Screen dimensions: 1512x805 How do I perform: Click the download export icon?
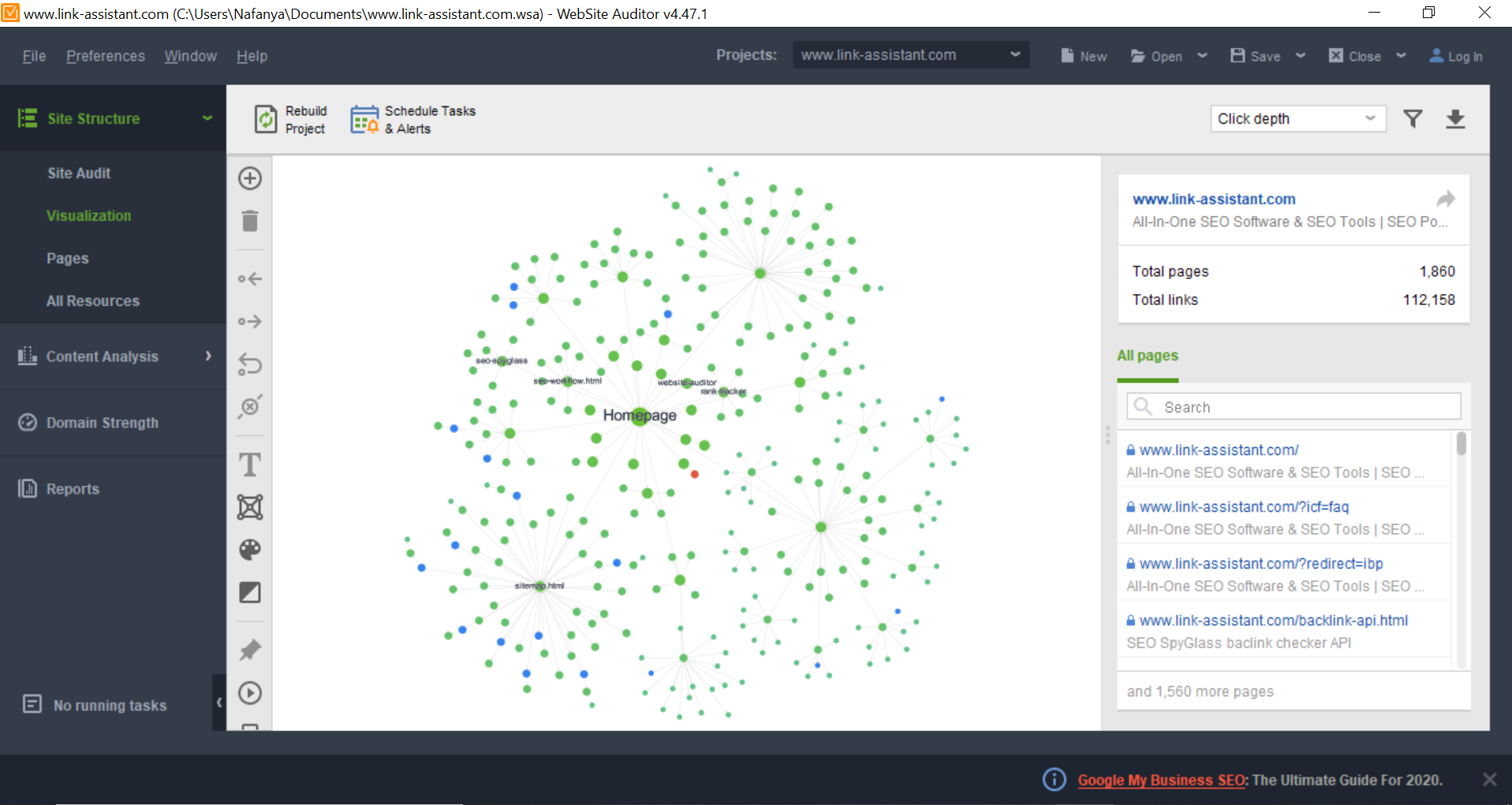1455,119
